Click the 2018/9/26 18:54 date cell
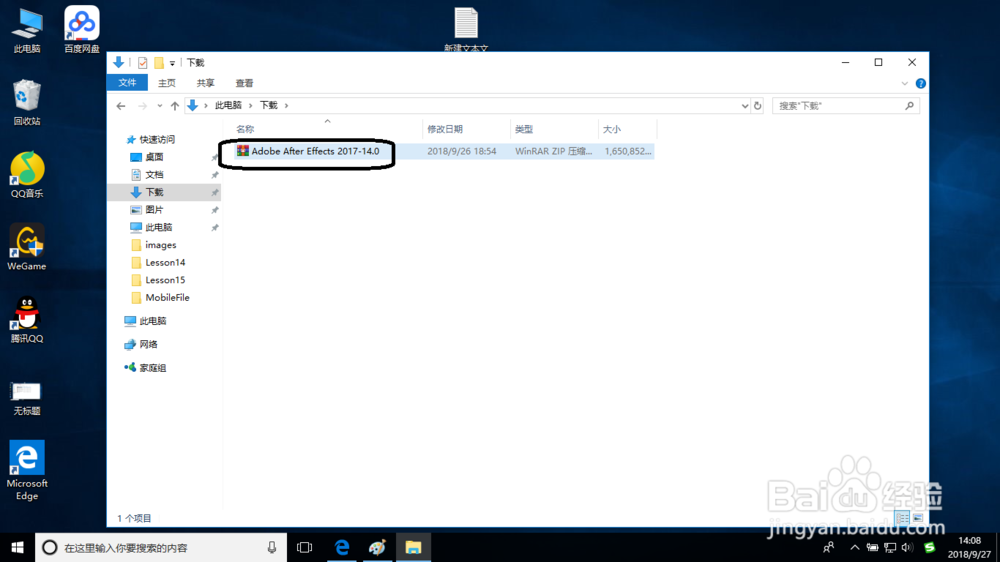This screenshot has height=562, width=1000. pos(462,151)
